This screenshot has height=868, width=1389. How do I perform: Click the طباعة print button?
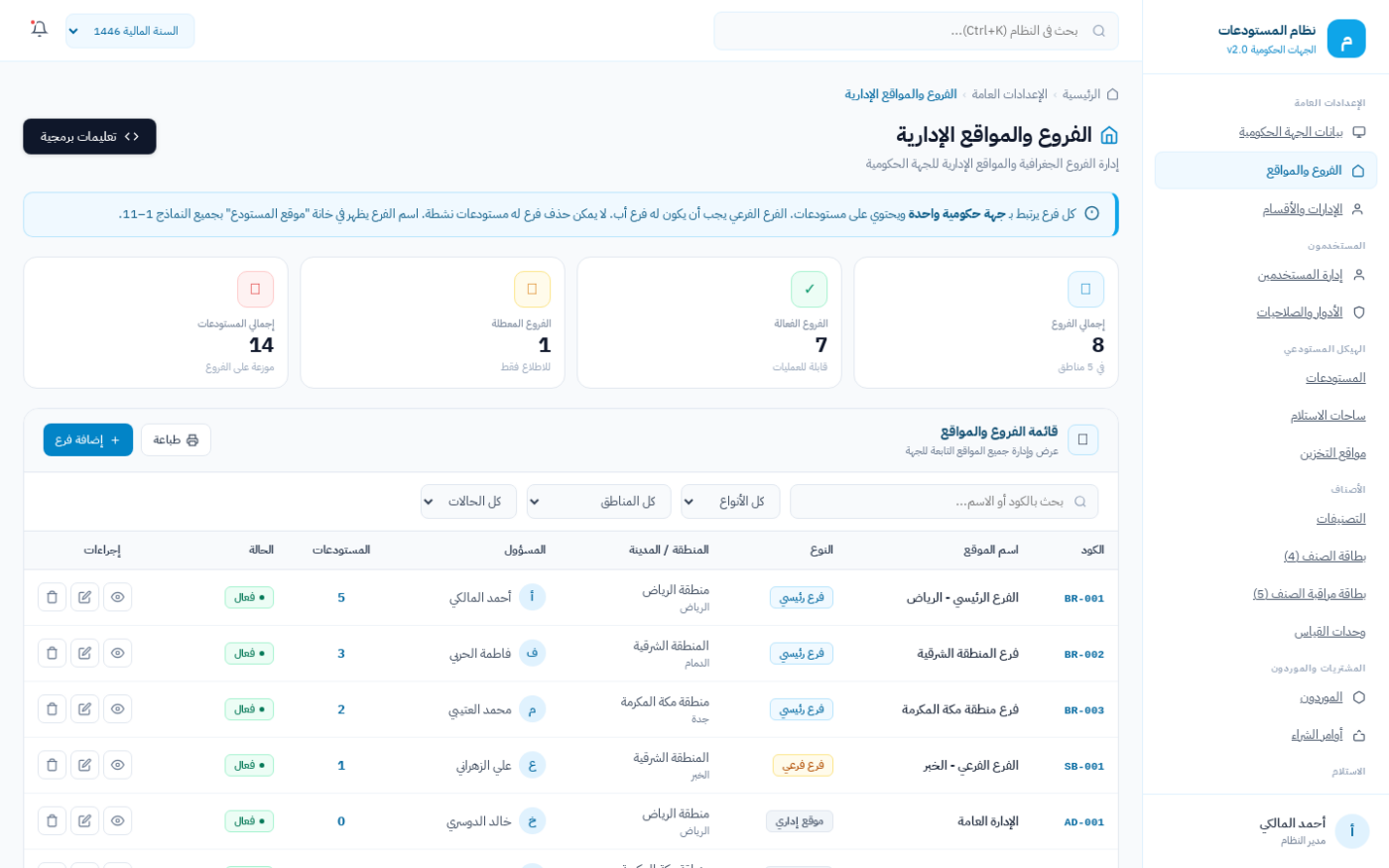pos(176,439)
